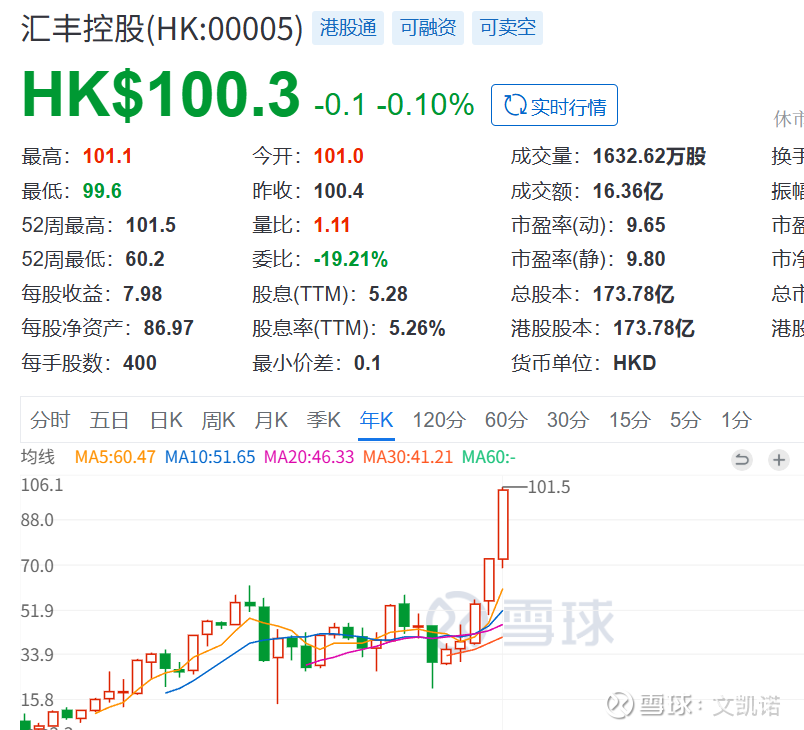Screen dimensions: 804x730
Task: Click the 股息率(TTM) value 5.26%
Action: point(417,329)
